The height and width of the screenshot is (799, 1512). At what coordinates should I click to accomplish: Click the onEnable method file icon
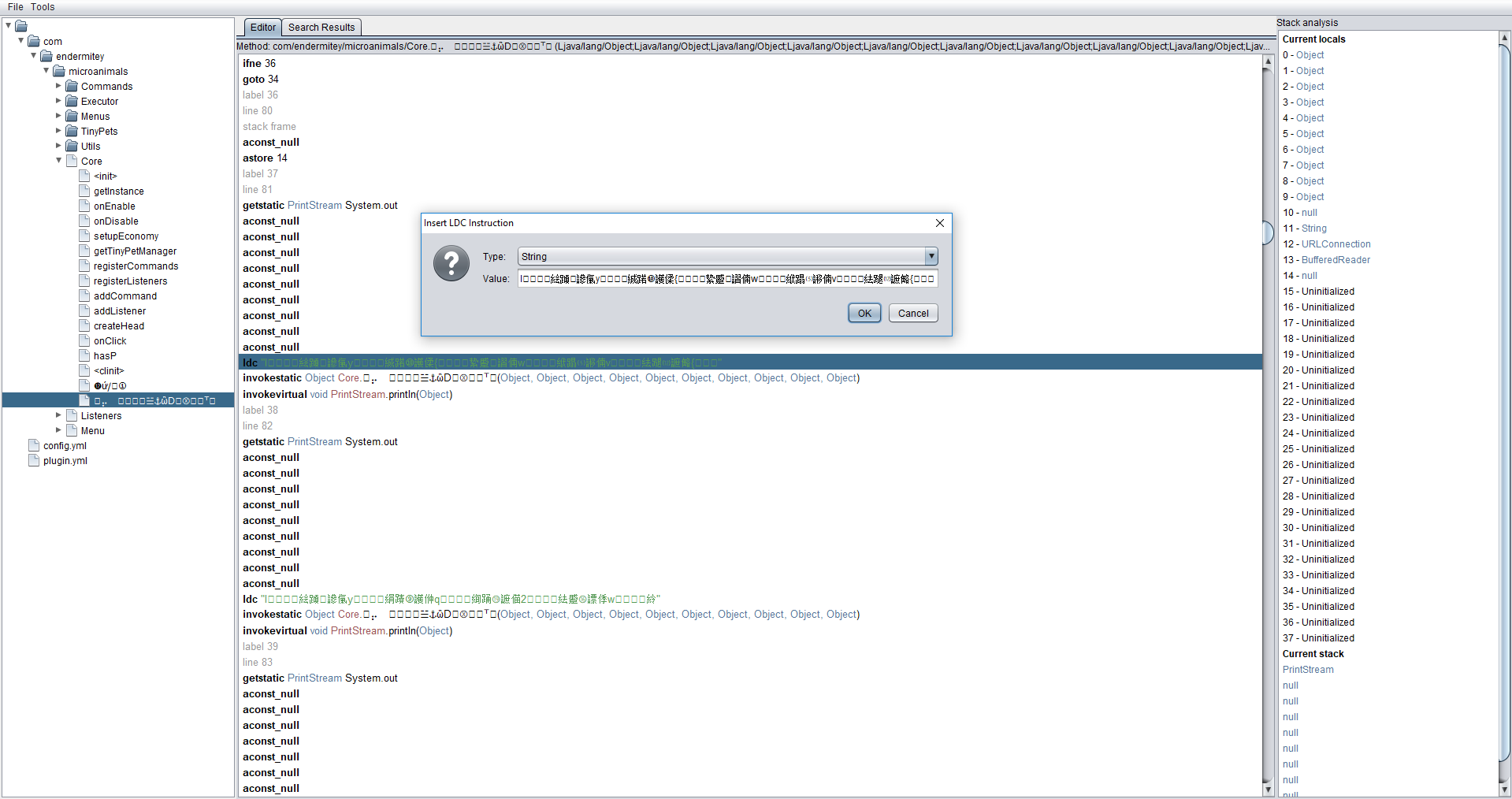coord(84,206)
